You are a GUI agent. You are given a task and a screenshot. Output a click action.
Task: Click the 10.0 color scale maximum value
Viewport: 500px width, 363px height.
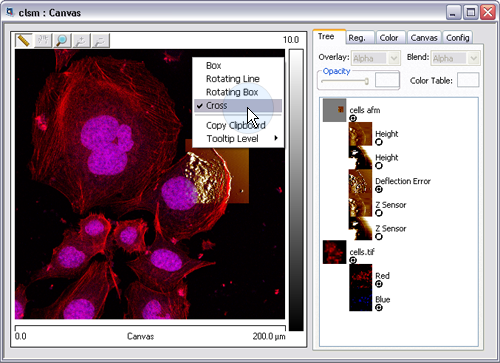[x=291, y=40]
